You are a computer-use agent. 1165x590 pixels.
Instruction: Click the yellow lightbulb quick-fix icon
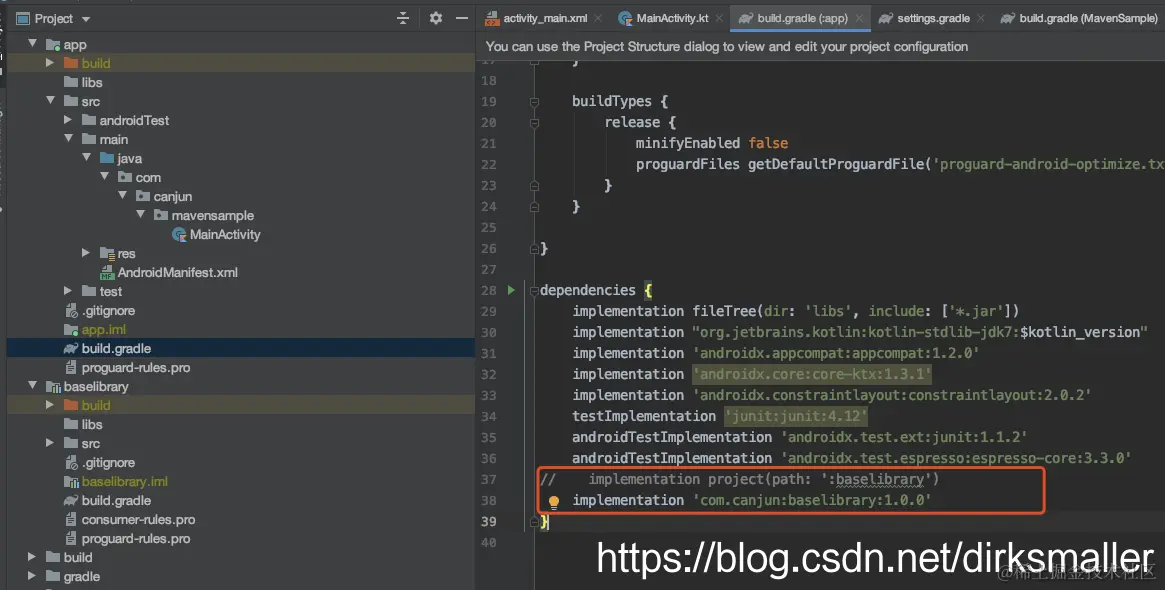554,502
